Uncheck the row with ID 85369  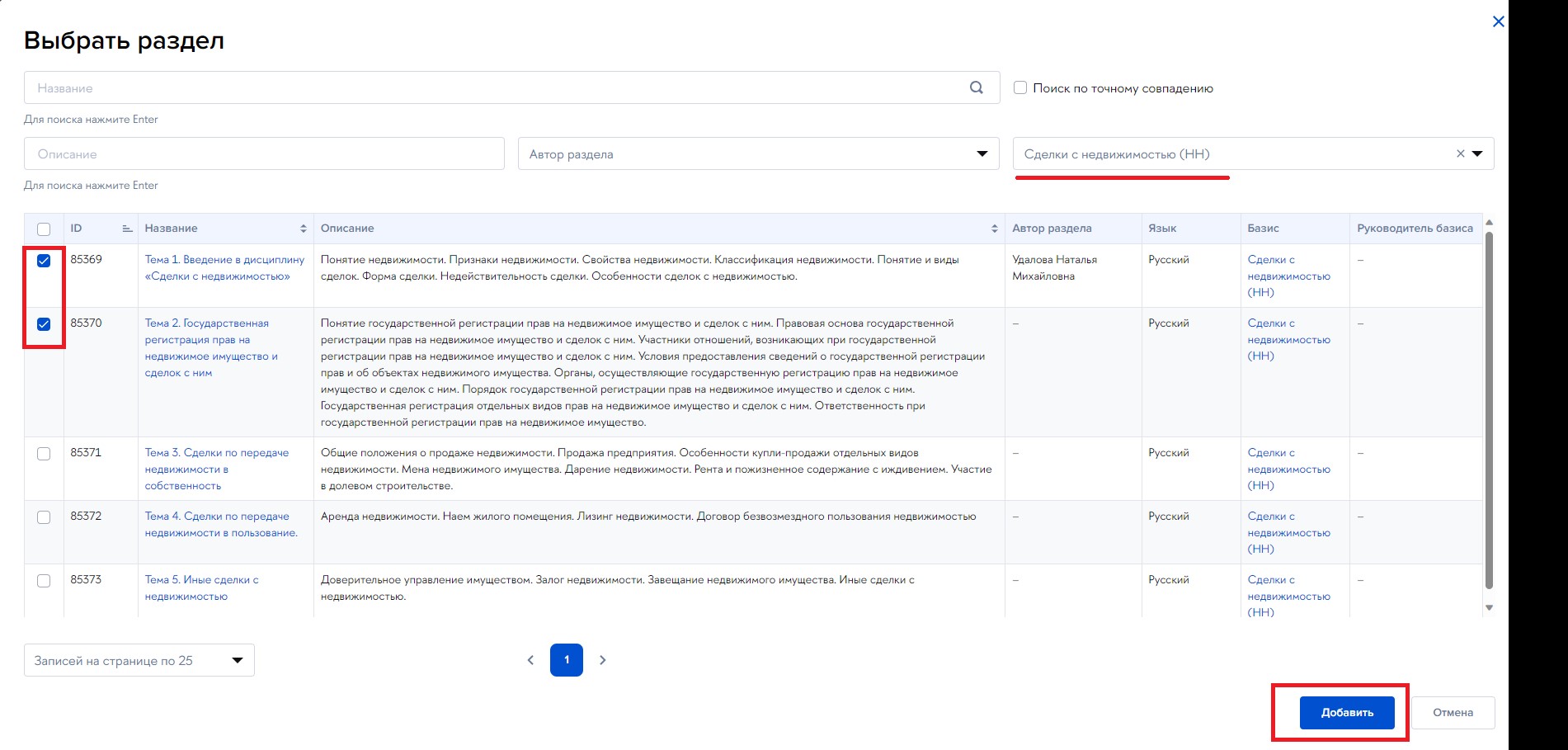point(44,261)
